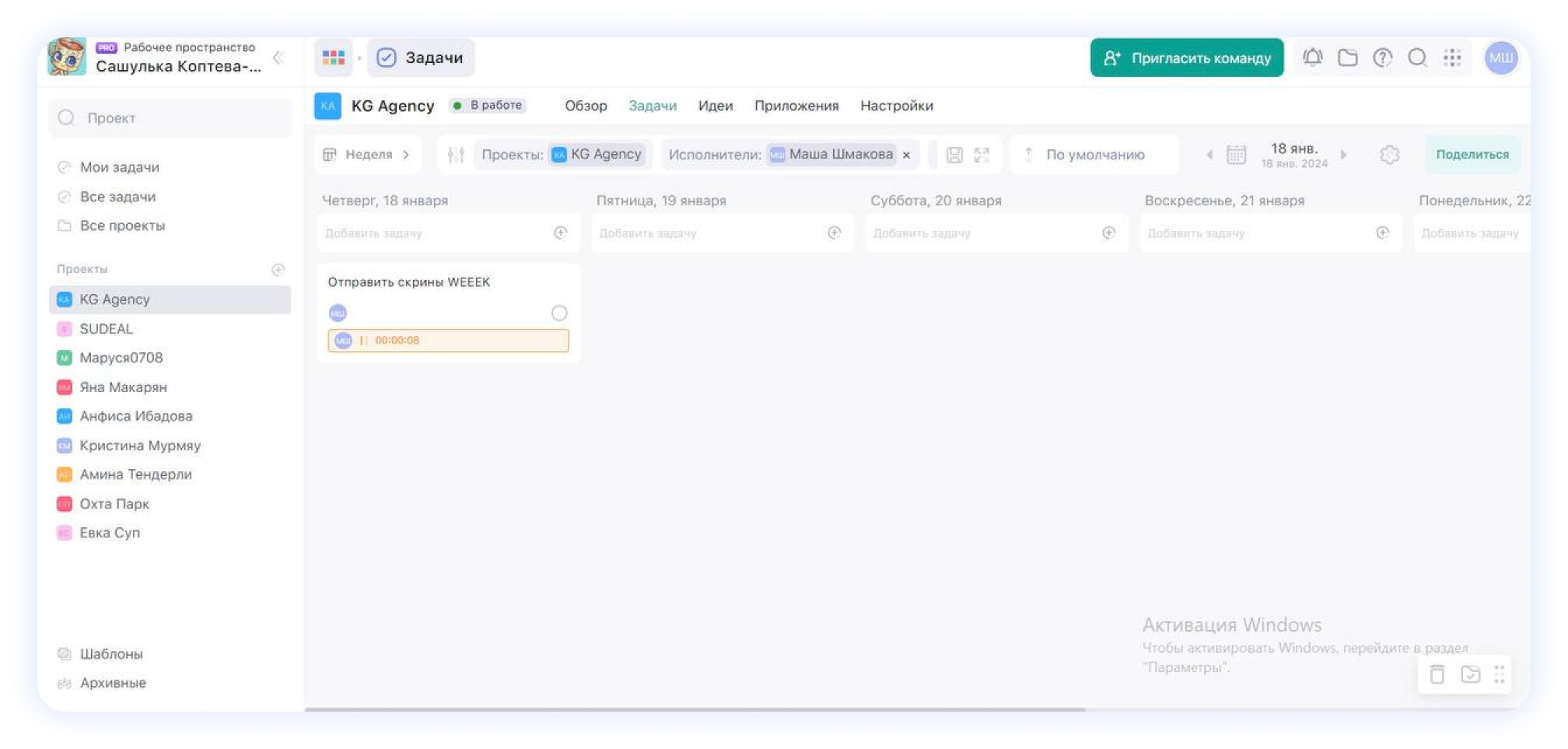Image resolution: width=1568 pixels, height=749 pixels.
Task: Click the folder icon in top bar
Action: tap(1347, 58)
